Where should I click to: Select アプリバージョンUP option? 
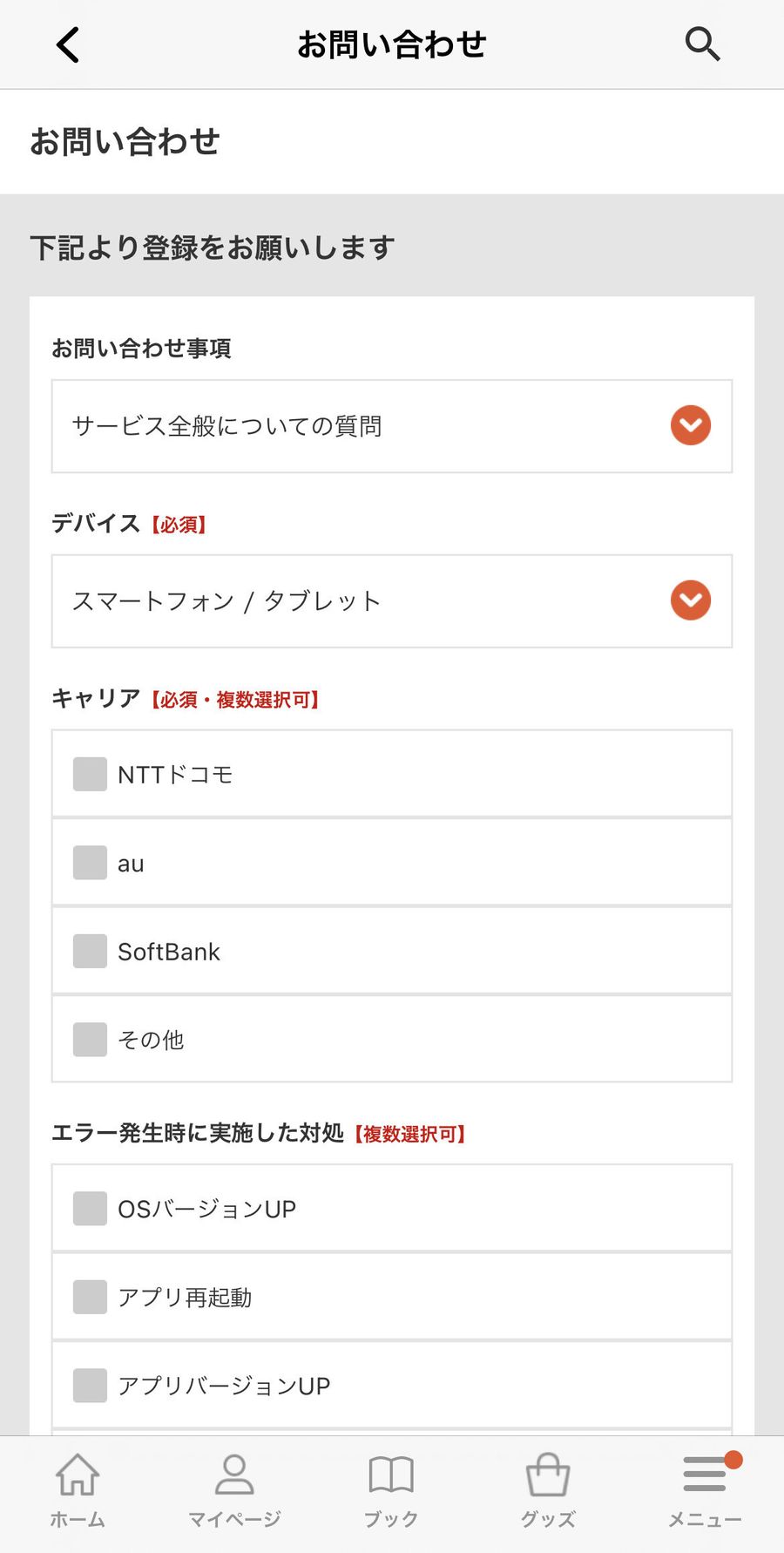(x=392, y=1386)
